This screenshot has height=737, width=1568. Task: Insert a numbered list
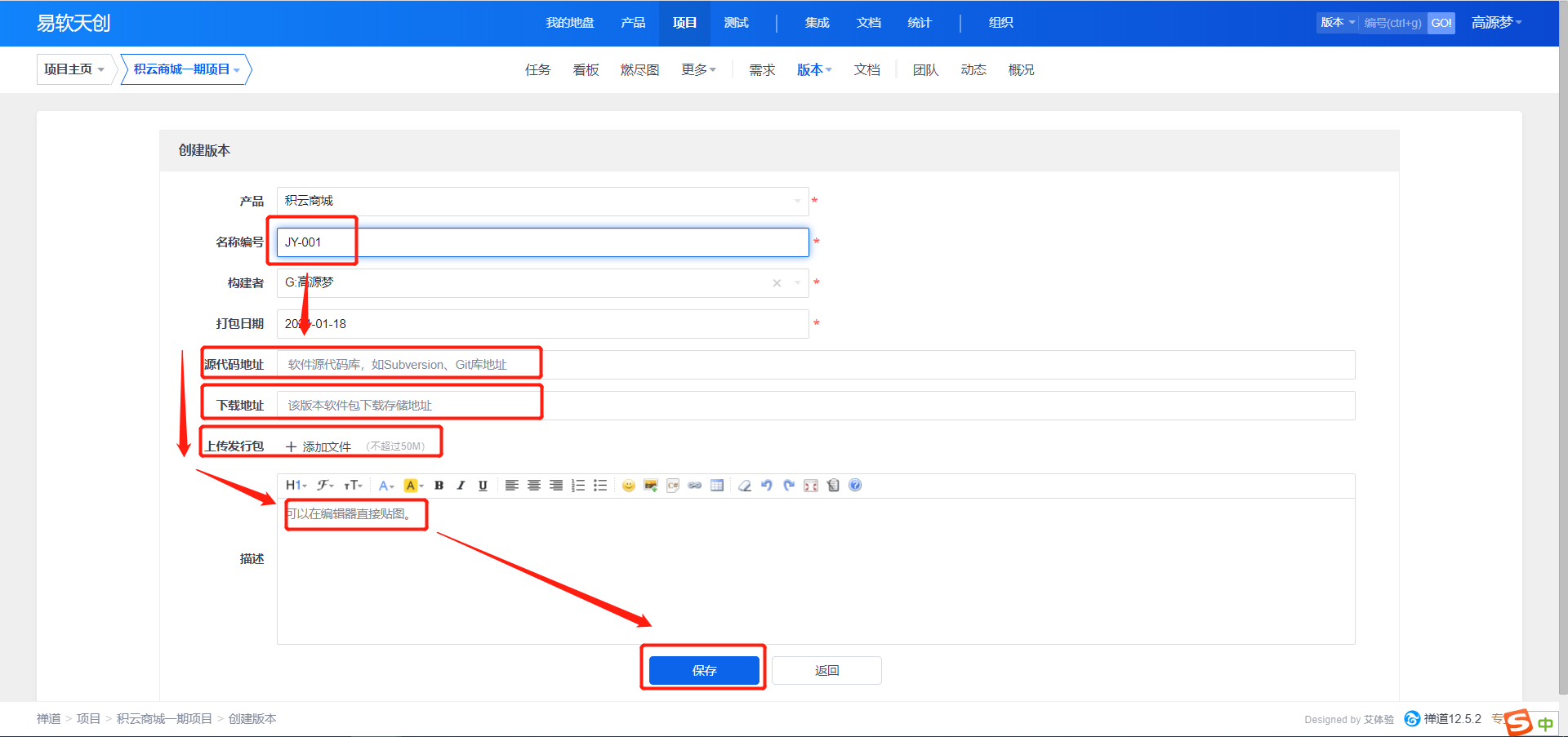click(578, 486)
